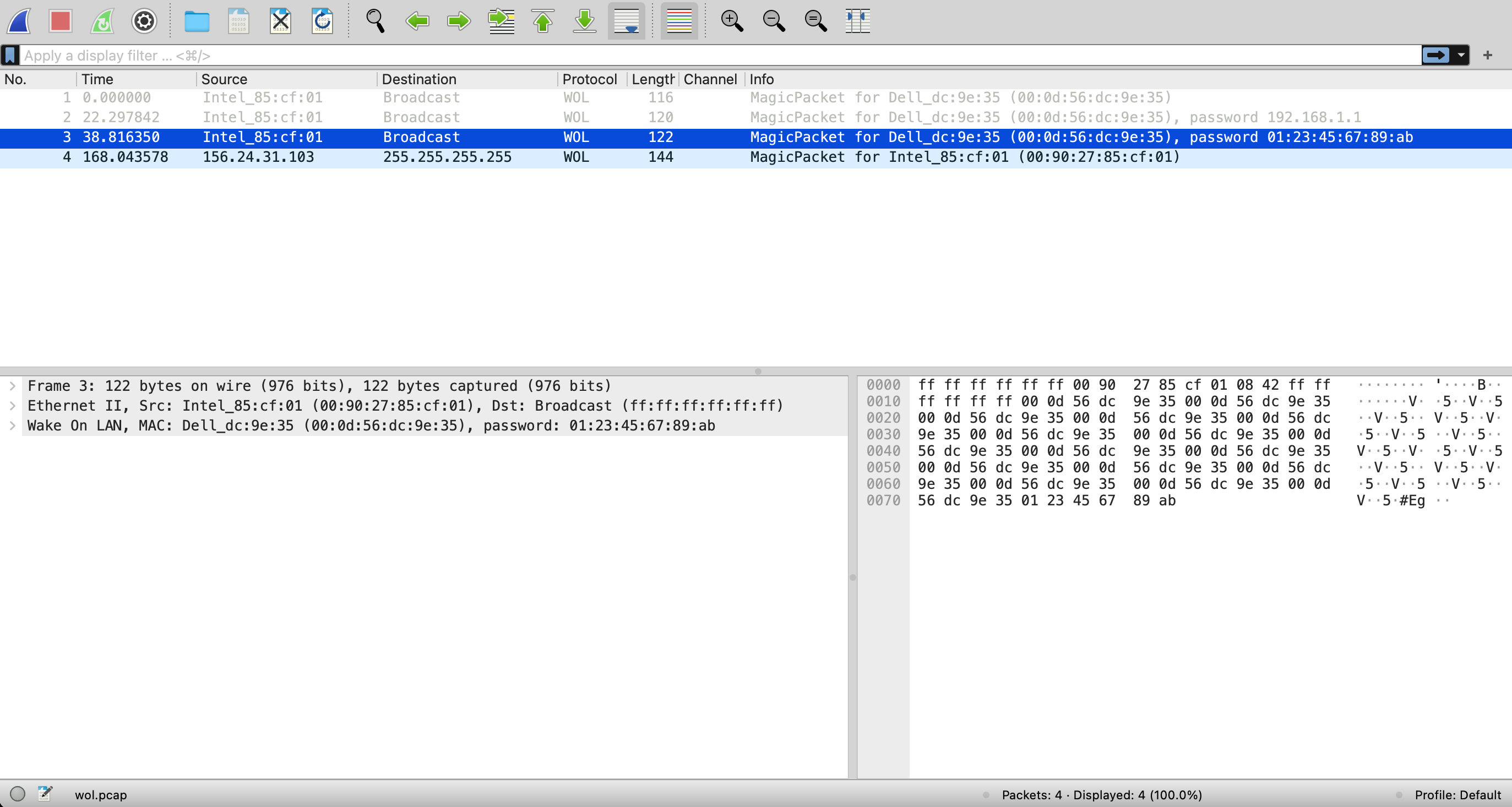Restart the current capture with green fin icon

[103, 21]
